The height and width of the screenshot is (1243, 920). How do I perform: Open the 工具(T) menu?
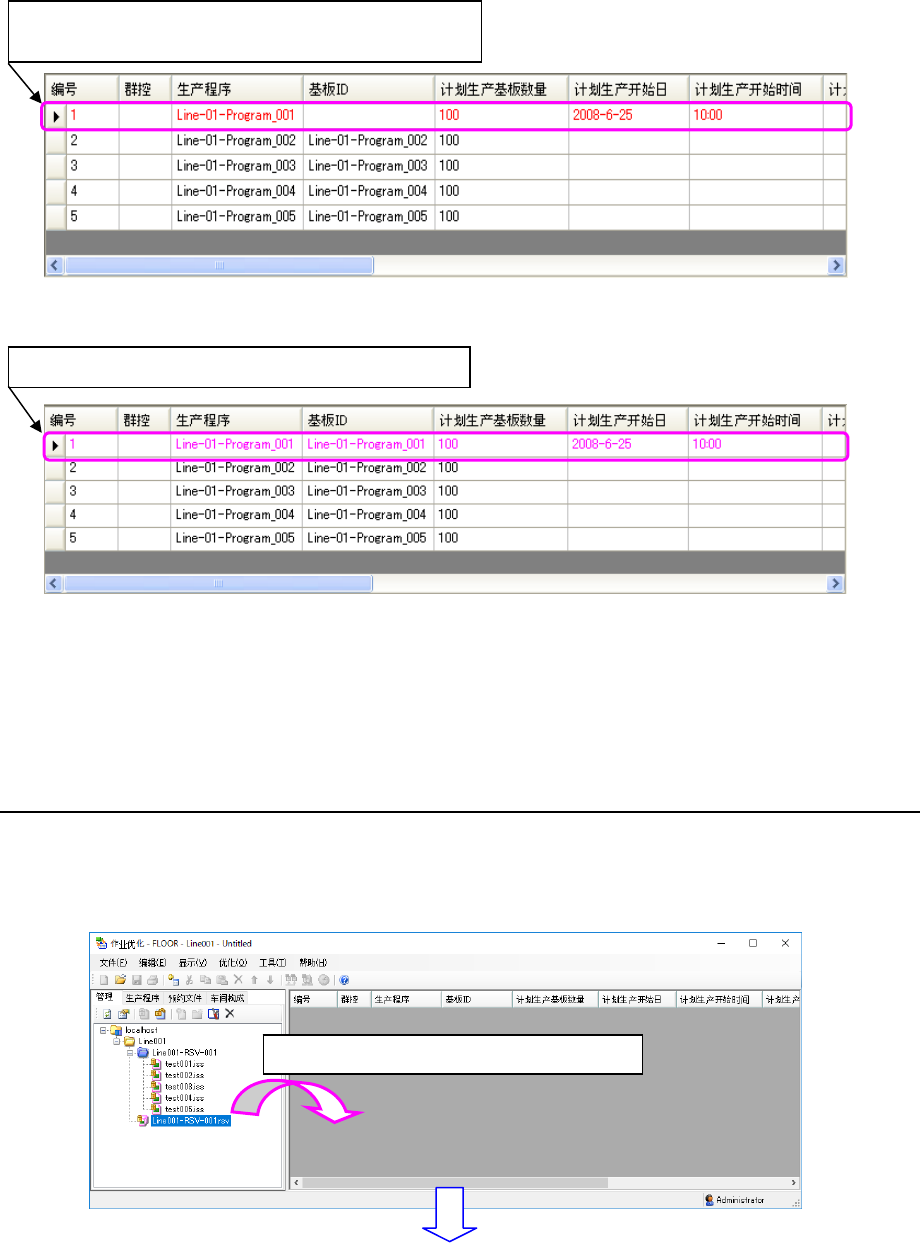pyautogui.click(x=272, y=963)
